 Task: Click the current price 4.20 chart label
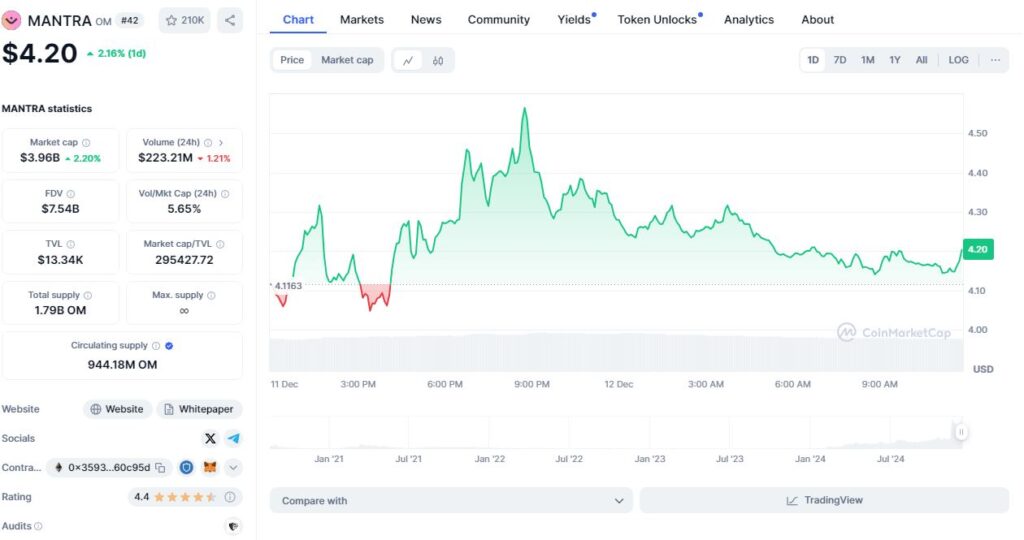coord(978,249)
